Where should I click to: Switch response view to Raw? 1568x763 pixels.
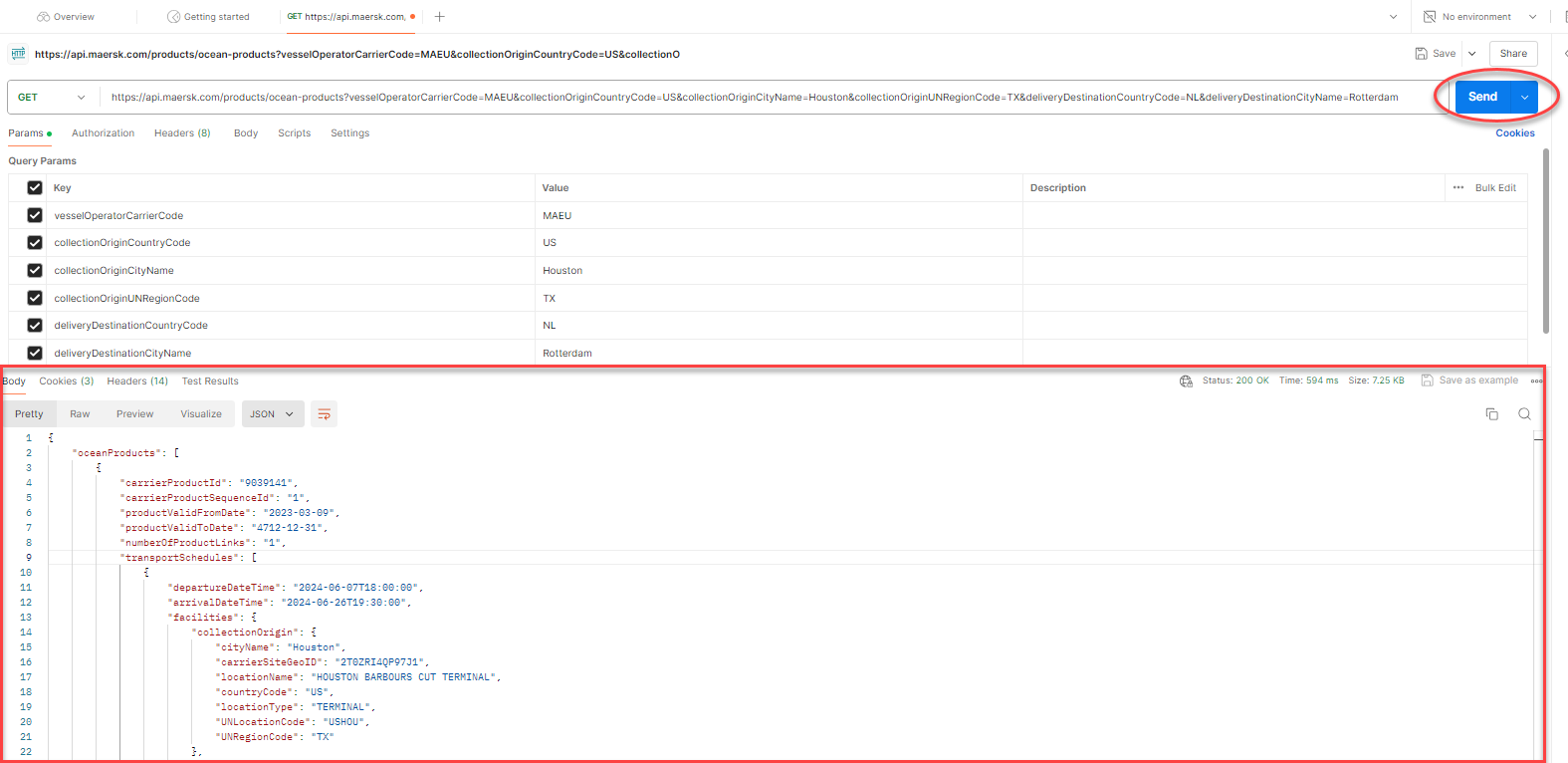coord(80,414)
